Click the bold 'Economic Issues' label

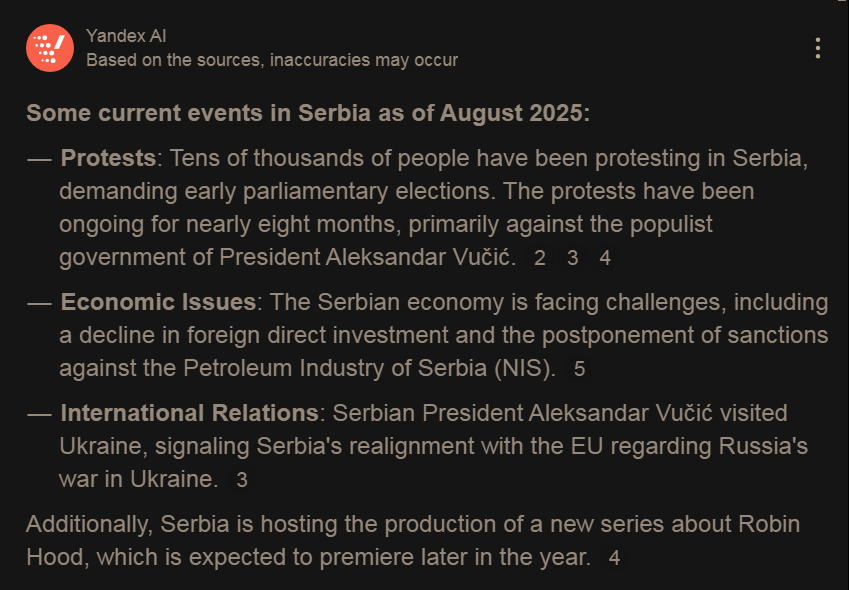coord(159,302)
